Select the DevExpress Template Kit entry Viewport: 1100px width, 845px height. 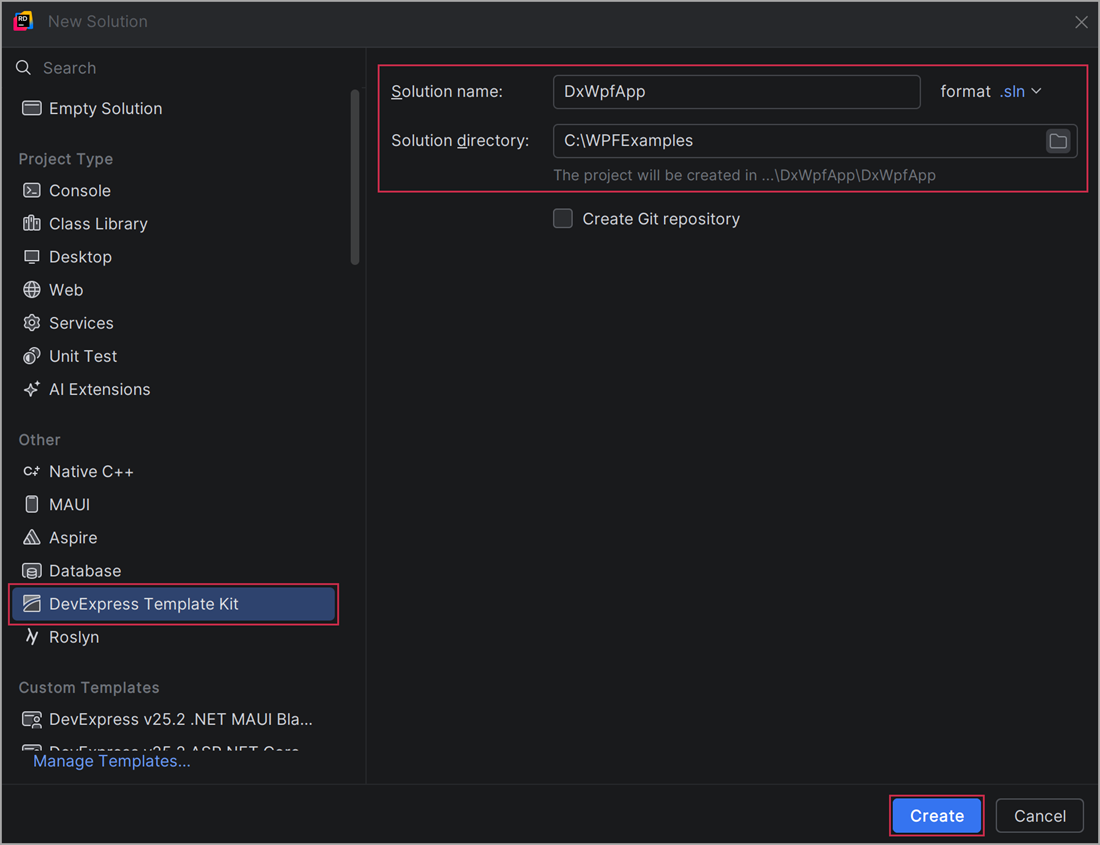[144, 604]
